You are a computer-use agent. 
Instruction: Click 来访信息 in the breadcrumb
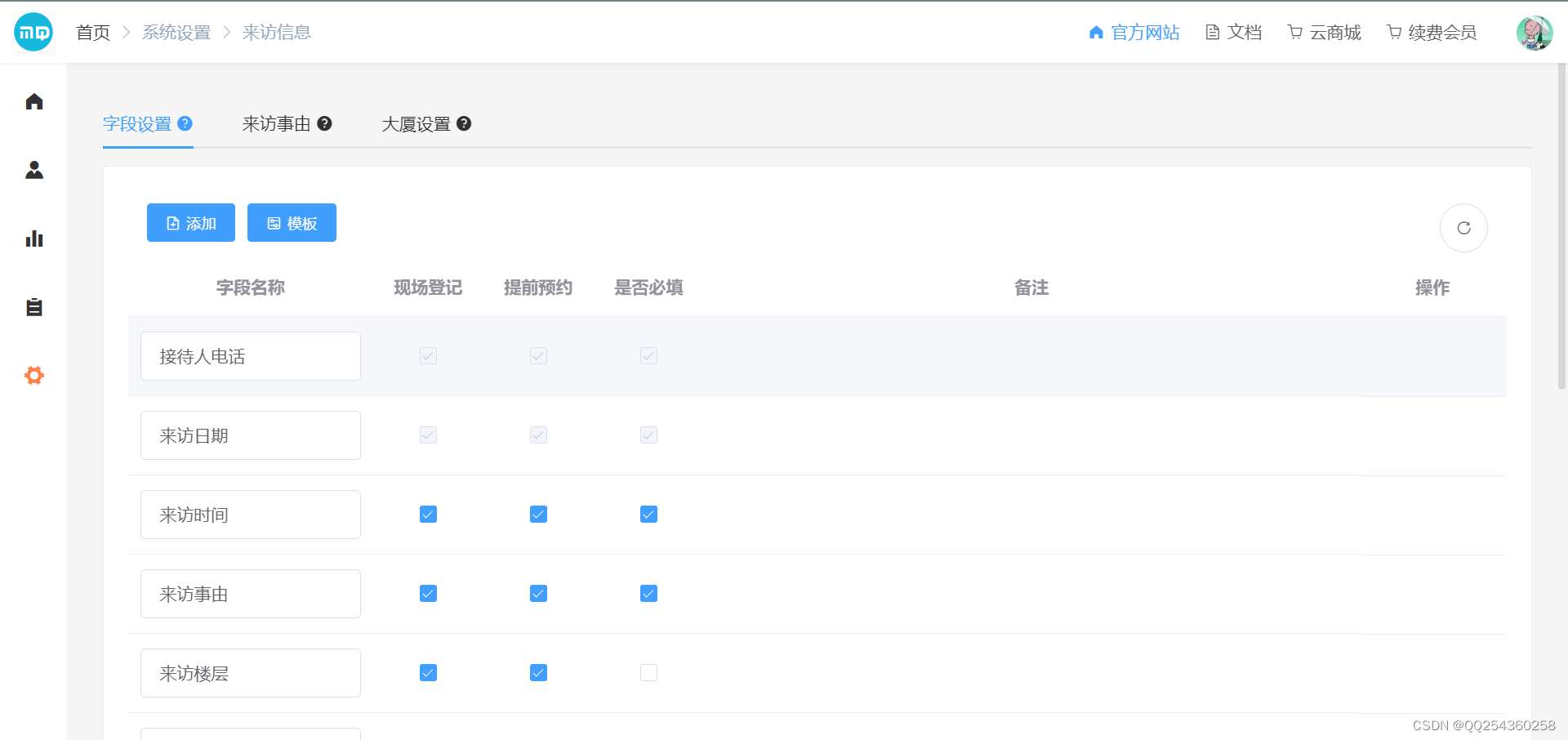pos(277,32)
